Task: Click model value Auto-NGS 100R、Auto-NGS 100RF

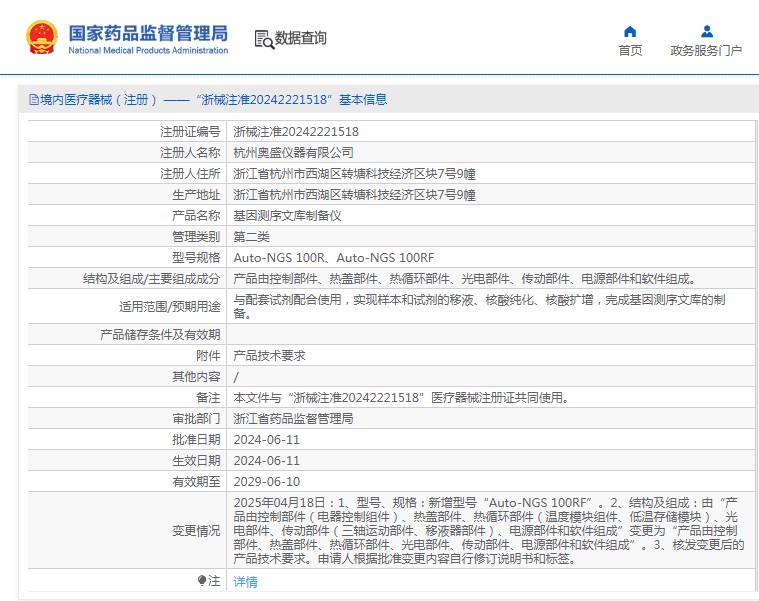Action: (334, 257)
